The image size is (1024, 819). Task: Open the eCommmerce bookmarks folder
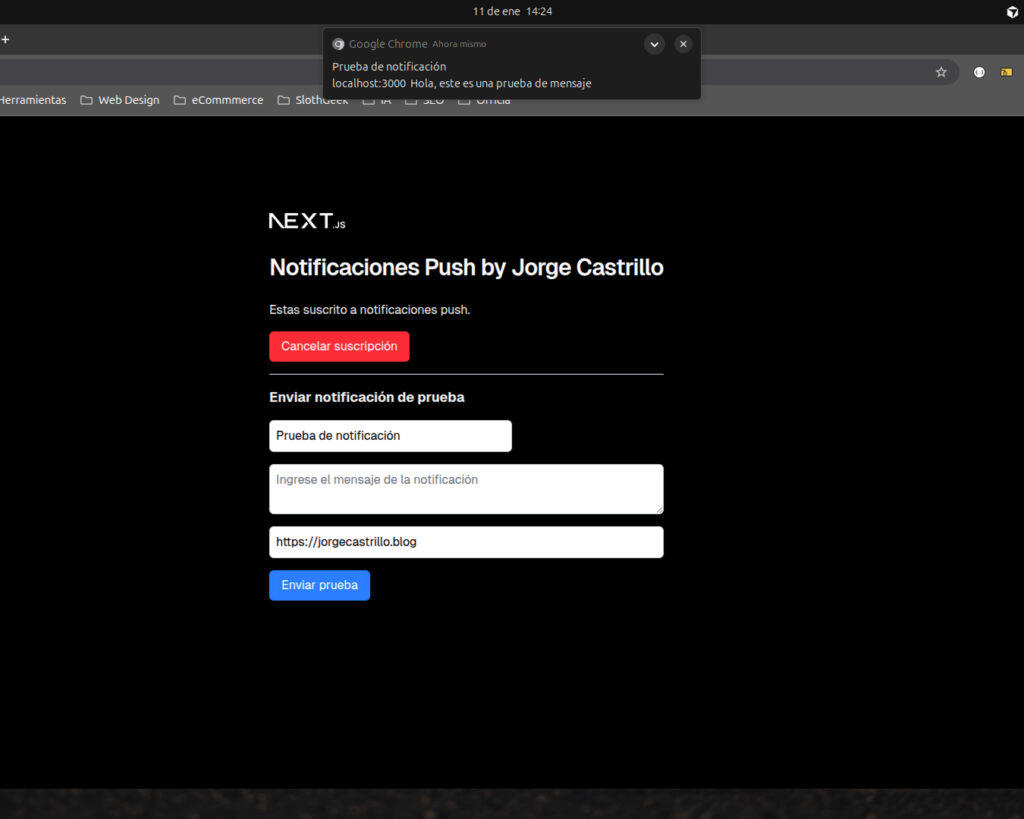[218, 100]
